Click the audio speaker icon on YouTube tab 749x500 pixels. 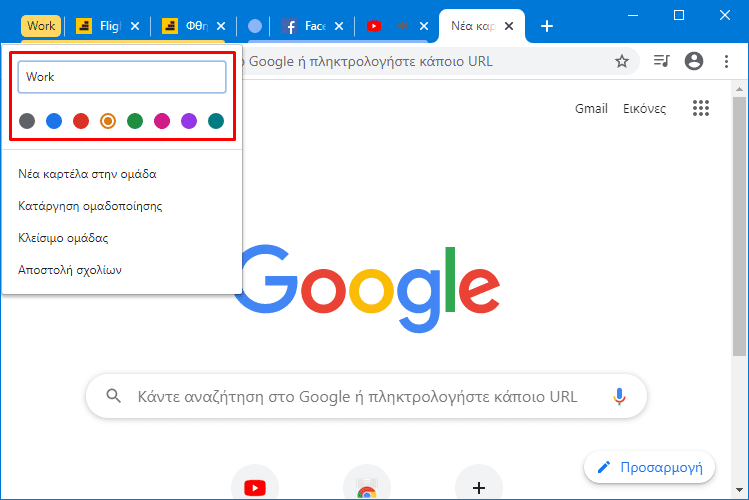click(403, 26)
